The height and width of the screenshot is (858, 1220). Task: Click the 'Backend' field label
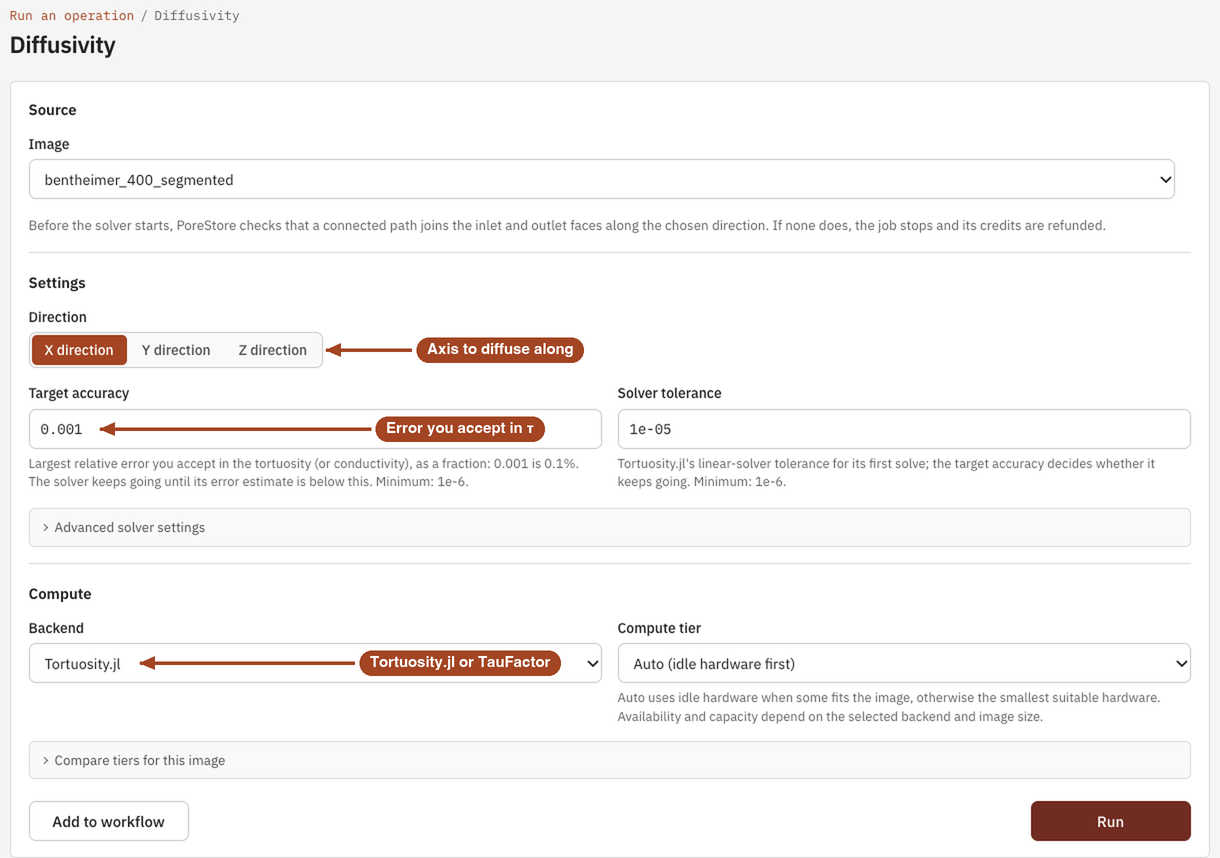click(57, 628)
